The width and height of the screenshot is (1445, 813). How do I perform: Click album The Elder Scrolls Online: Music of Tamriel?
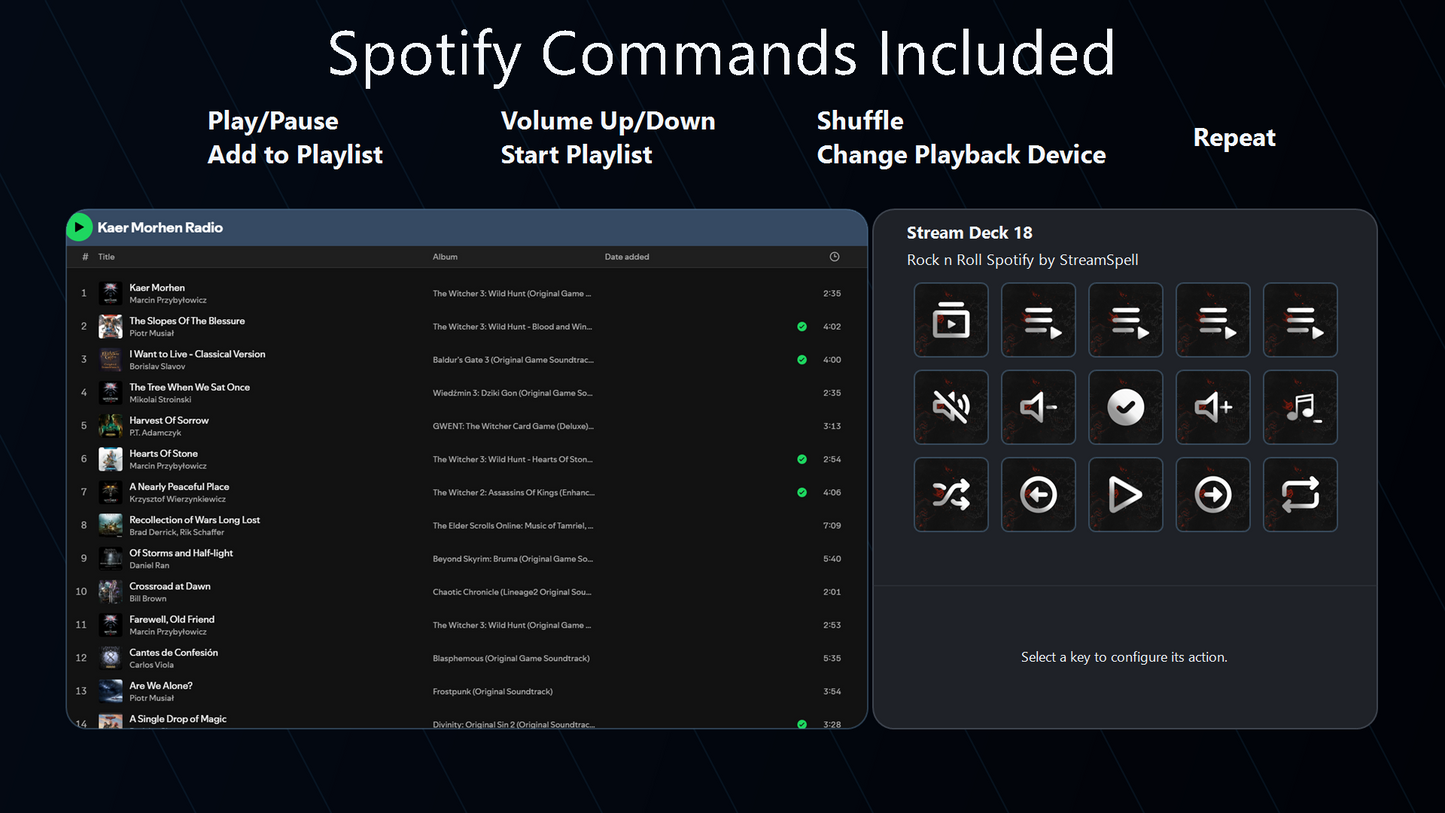pyautogui.click(x=513, y=525)
